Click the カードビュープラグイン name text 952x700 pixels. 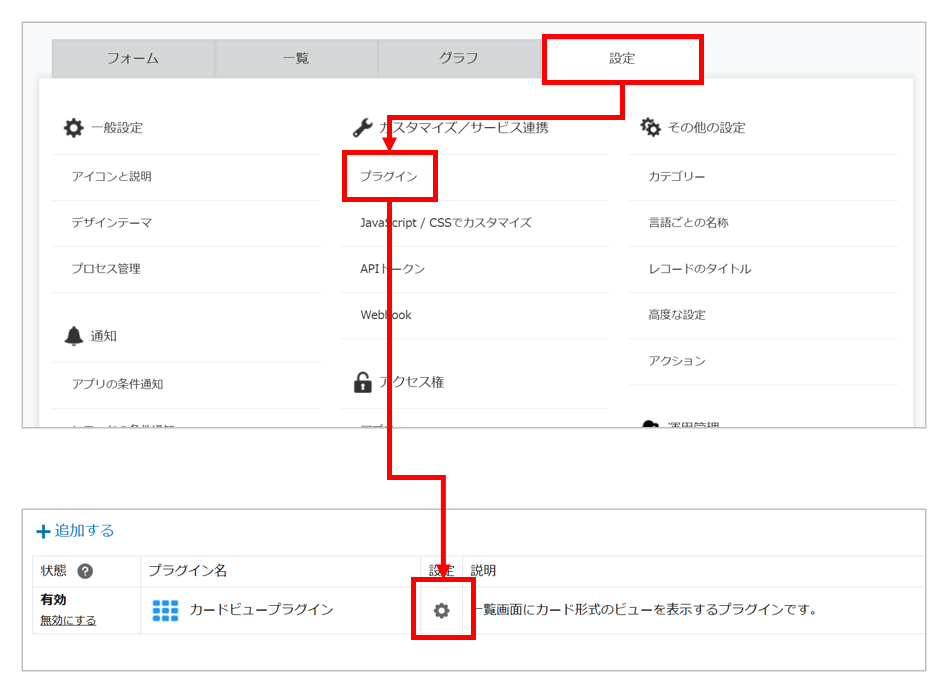pos(262,610)
